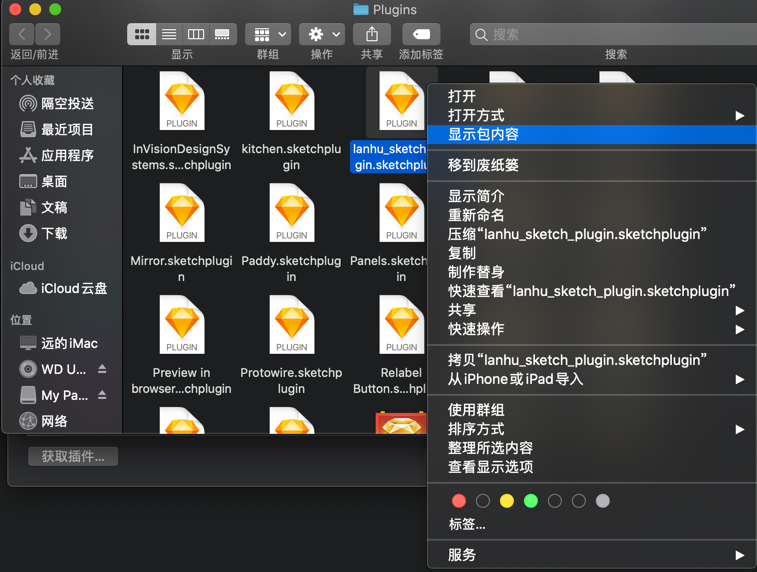Choose Quick Look (快速查看) lanhu_sketch_plugin
757x572 pixels.
coord(592,291)
